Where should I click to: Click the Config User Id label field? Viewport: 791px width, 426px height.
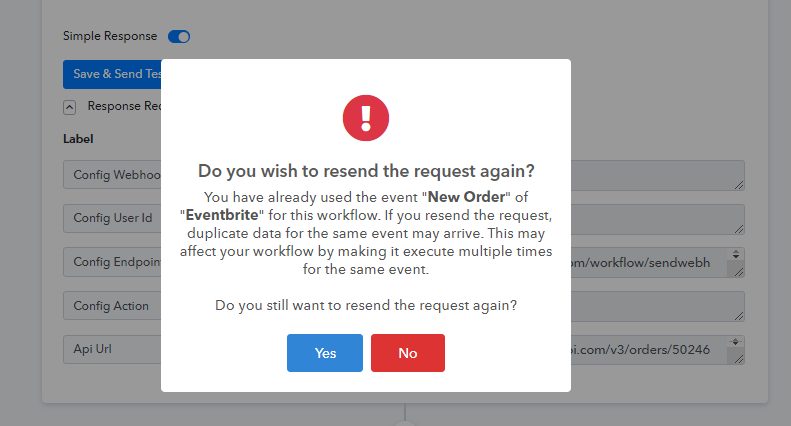pos(112,218)
